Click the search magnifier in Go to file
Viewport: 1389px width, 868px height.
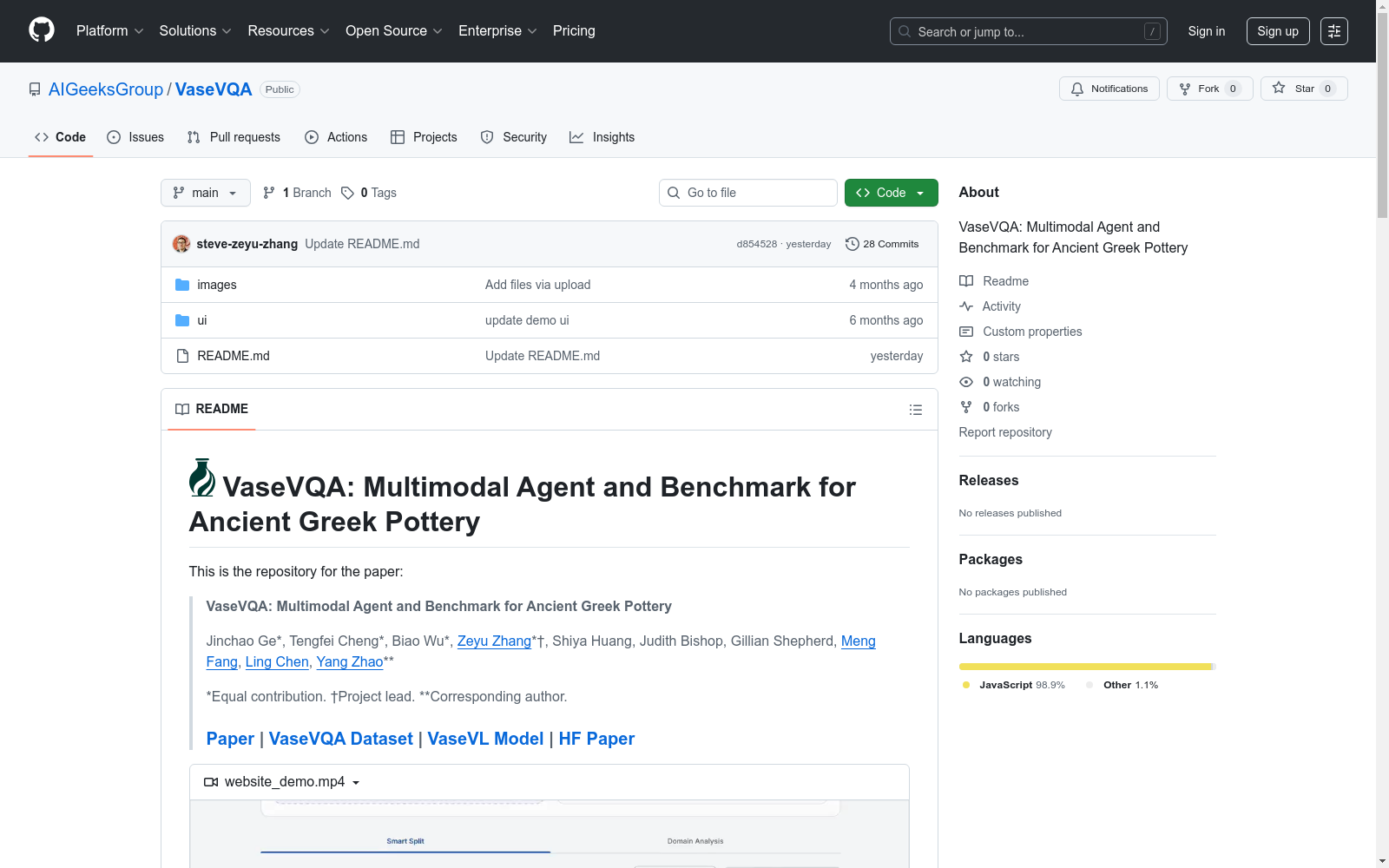coord(674,193)
